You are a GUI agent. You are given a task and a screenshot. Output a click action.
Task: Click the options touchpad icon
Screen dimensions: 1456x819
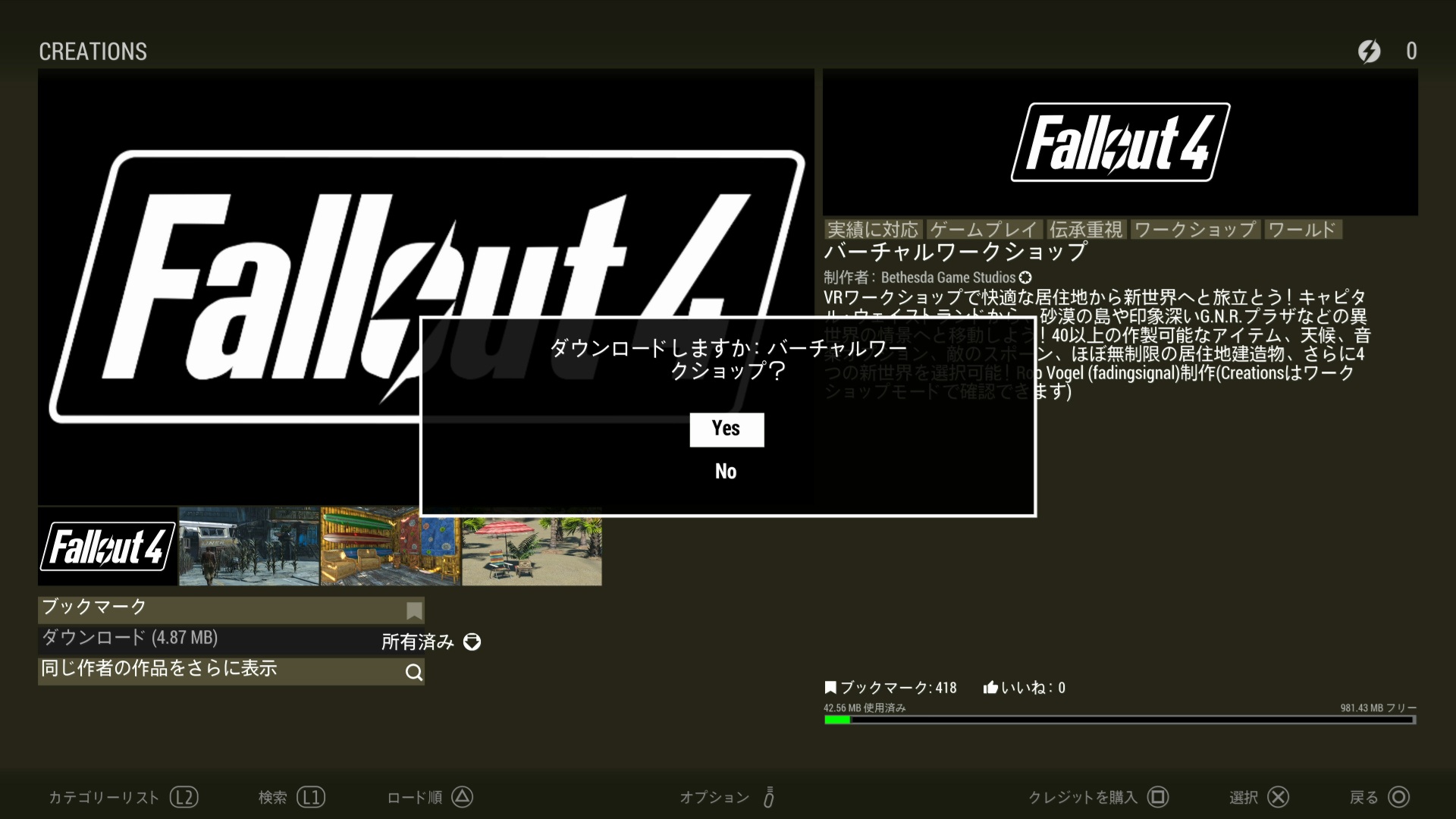click(x=768, y=797)
